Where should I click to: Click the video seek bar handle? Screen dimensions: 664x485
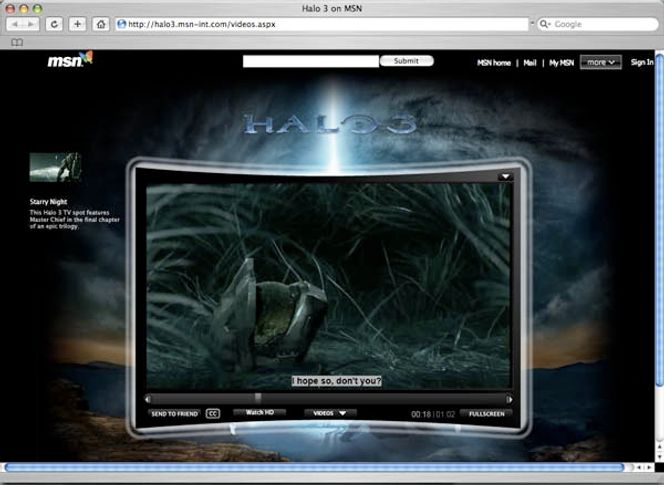point(258,398)
